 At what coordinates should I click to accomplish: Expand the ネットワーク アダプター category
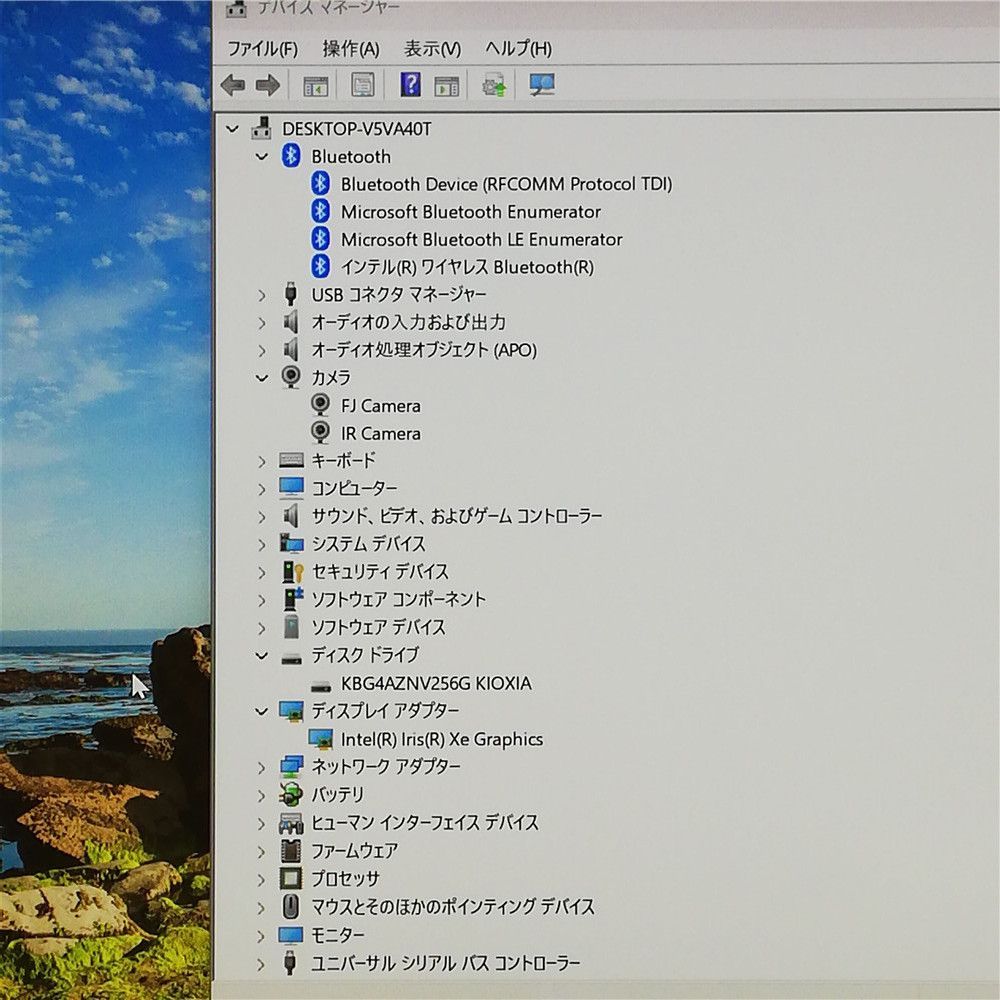[261, 767]
